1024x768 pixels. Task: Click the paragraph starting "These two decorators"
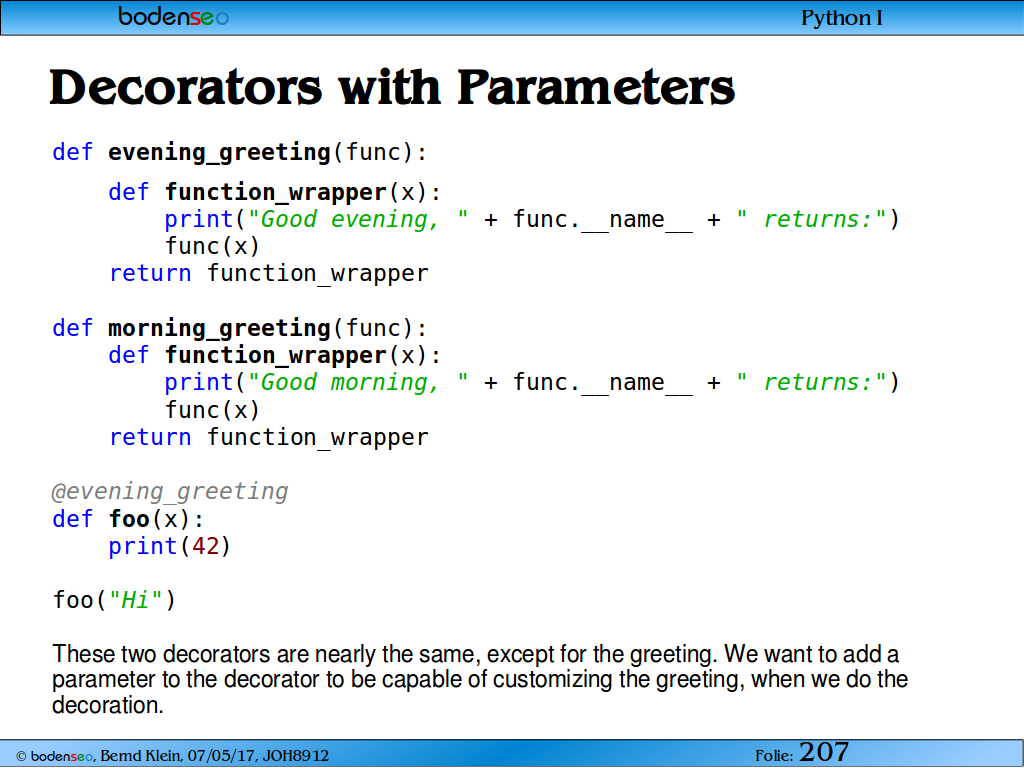480,679
